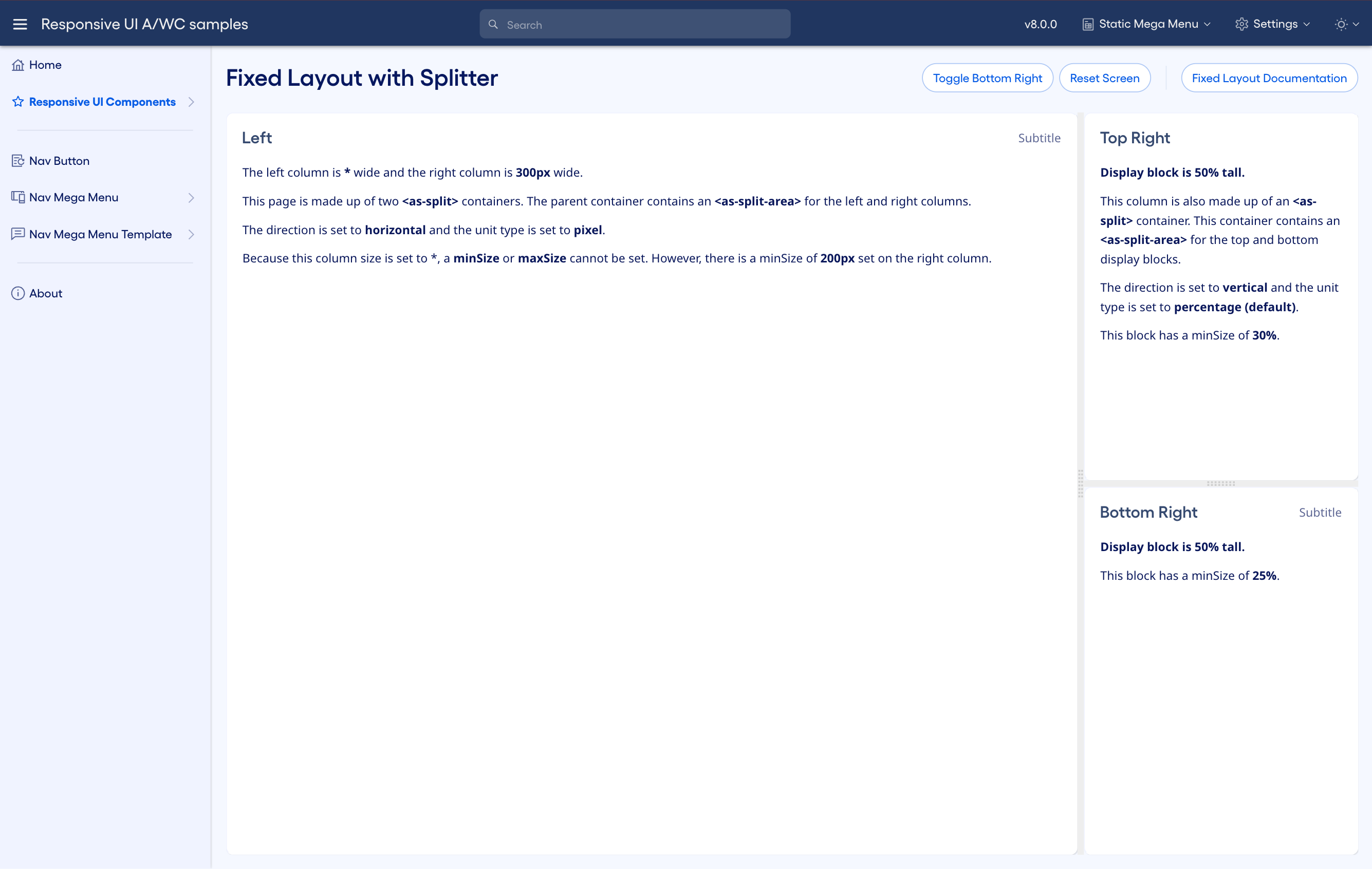
Task: Click the Nav Mega Menu icon
Action: coord(17,197)
